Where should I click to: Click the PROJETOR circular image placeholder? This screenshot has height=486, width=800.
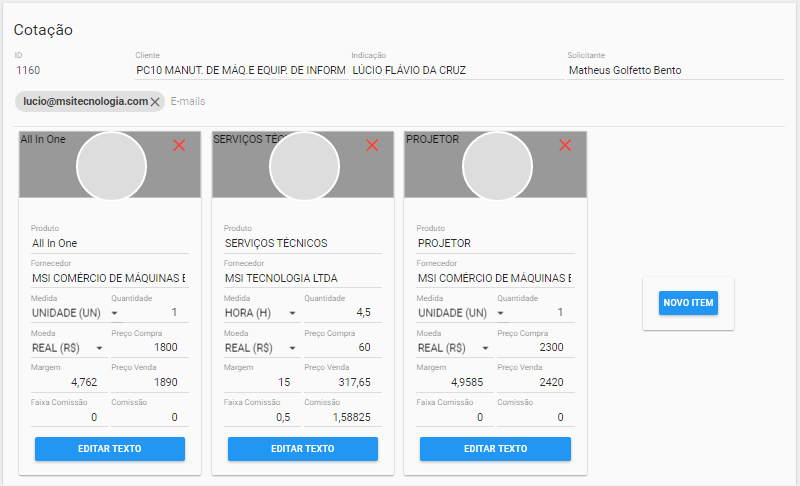[496, 164]
